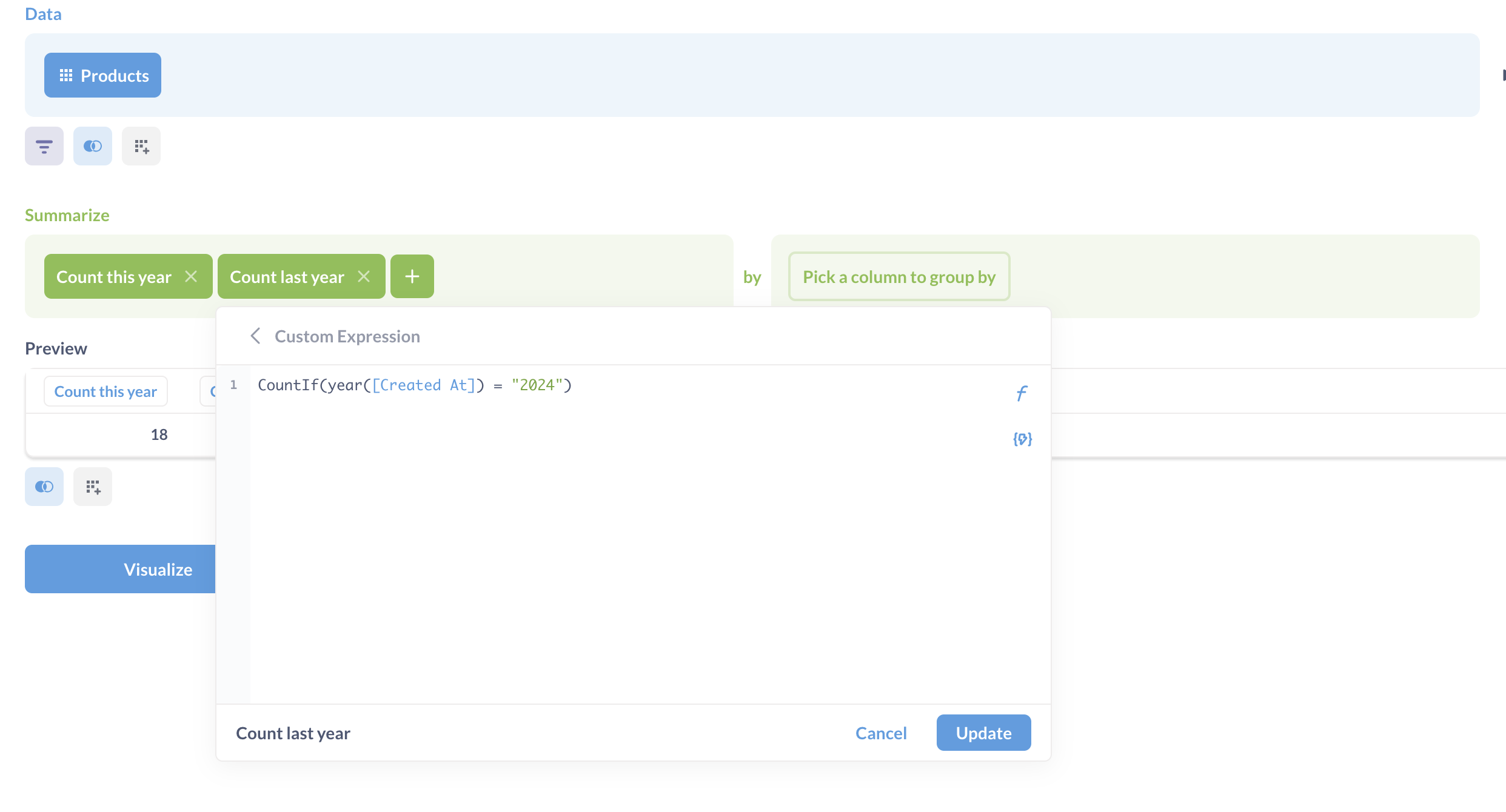Go back from Custom Expression panel

point(255,336)
